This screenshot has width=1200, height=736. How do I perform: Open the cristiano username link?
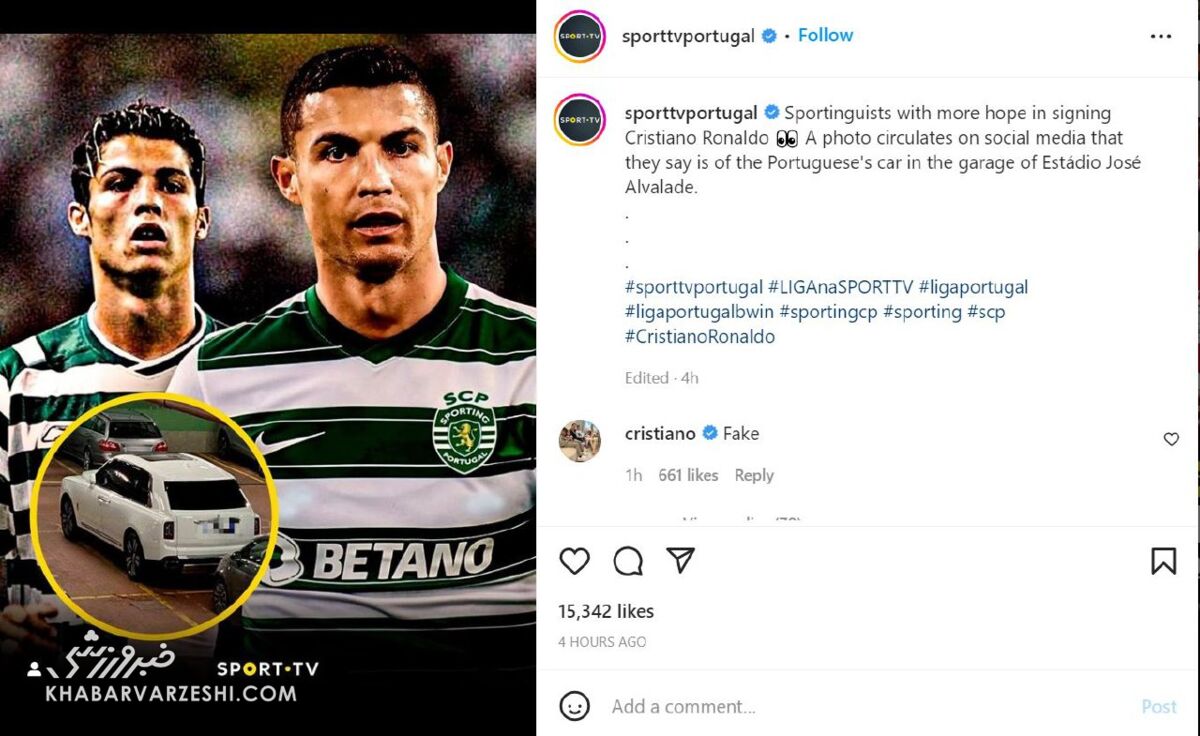(x=660, y=434)
